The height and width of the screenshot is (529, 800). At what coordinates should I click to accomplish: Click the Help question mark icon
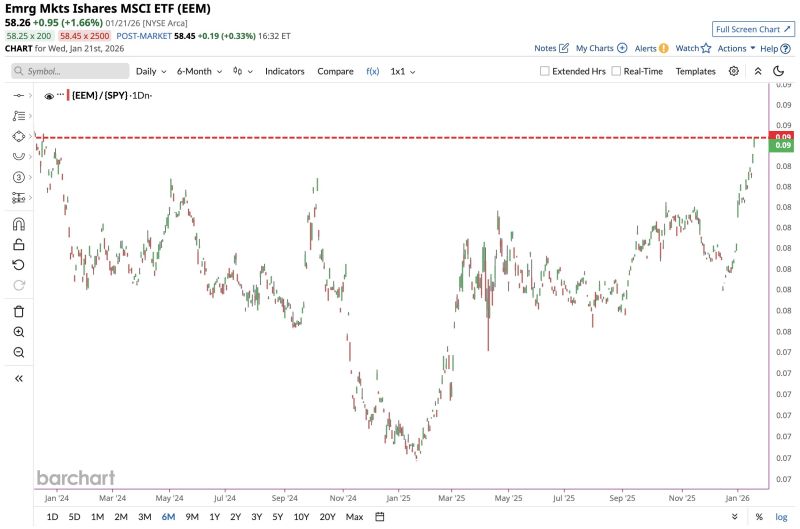[x=786, y=48]
